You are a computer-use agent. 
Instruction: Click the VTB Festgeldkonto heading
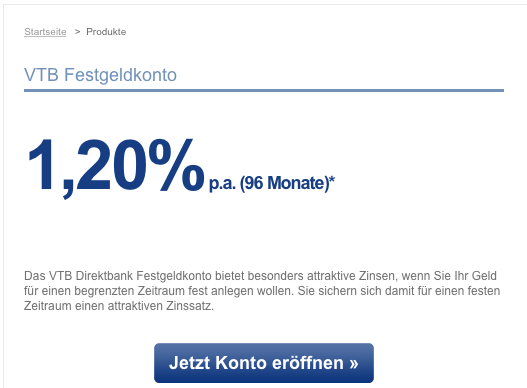[100, 75]
